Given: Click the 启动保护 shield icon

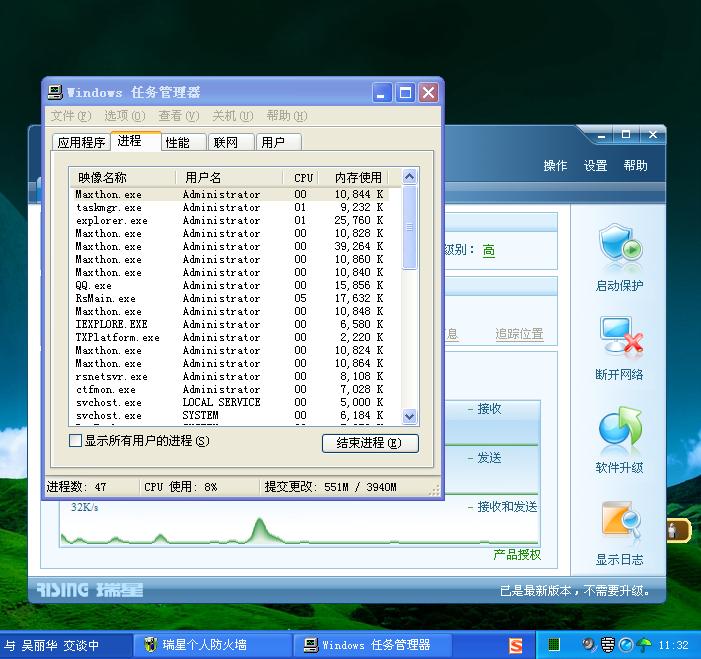Looking at the screenshot, I should [620, 245].
